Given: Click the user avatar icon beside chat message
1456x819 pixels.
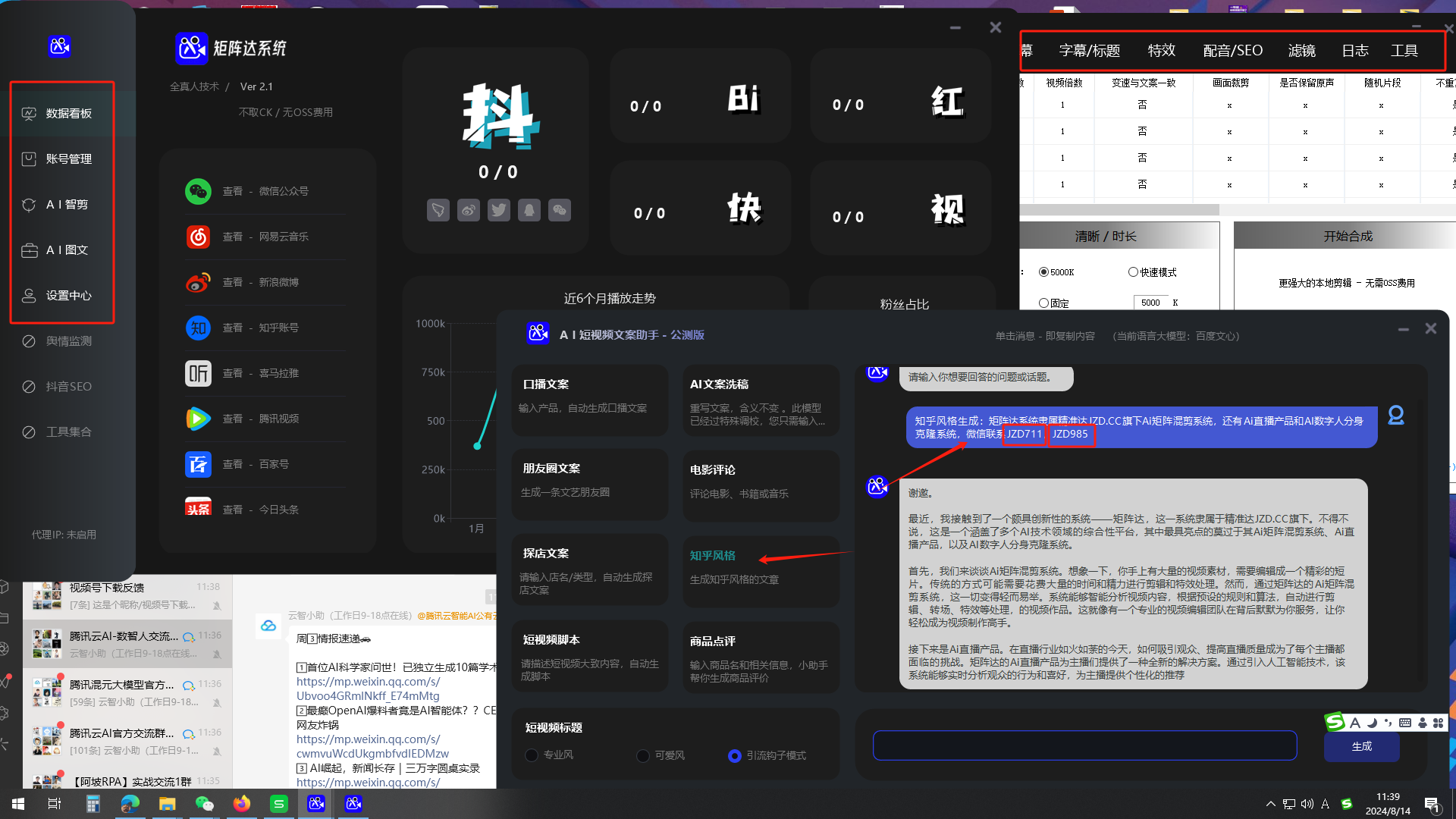Looking at the screenshot, I should tap(1395, 416).
